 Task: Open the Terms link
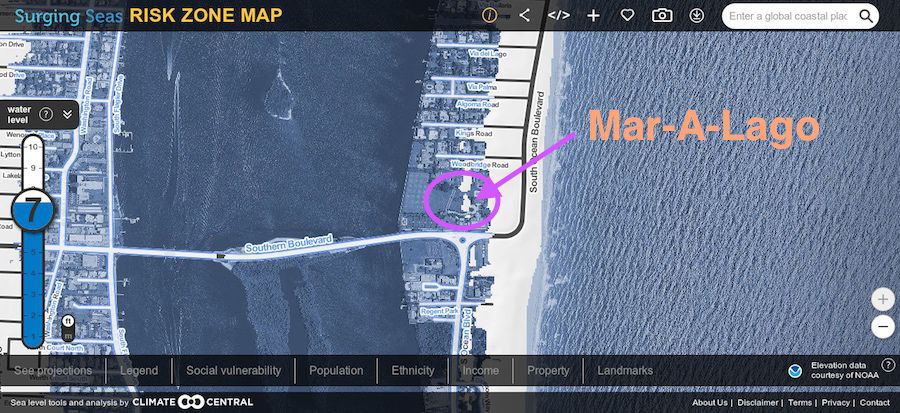pyautogui.click(x=800, y=403)
